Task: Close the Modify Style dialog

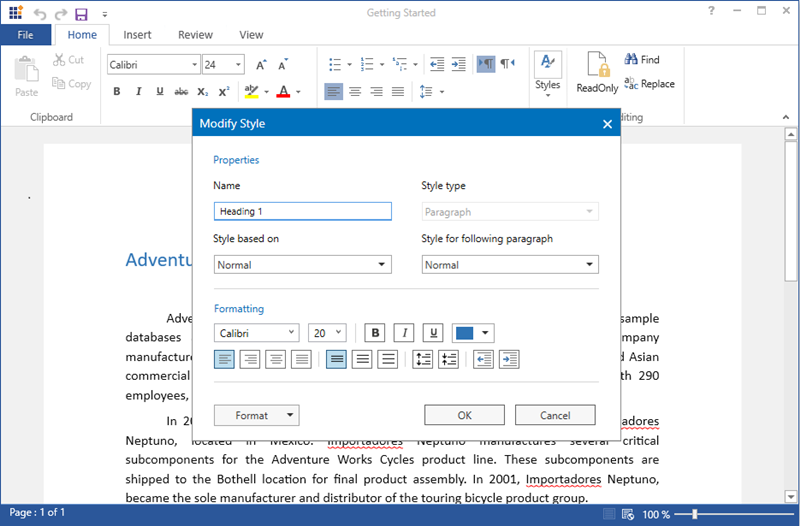Action: pyautogui.click(x=607, y=124)
